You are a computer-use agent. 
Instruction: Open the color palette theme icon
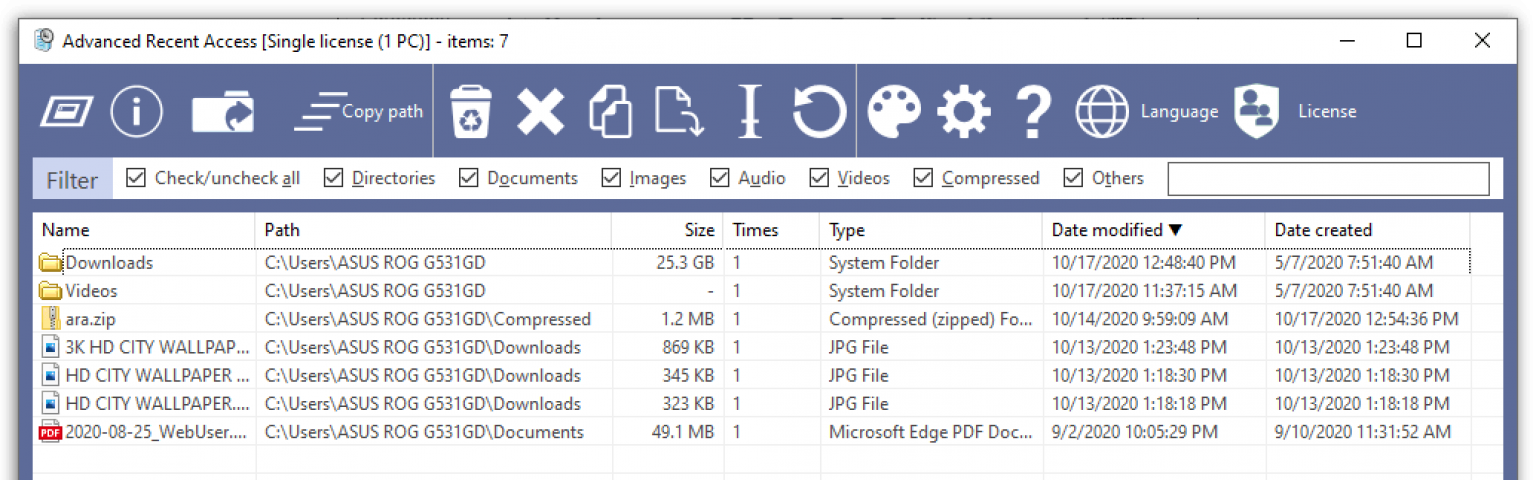894,111
